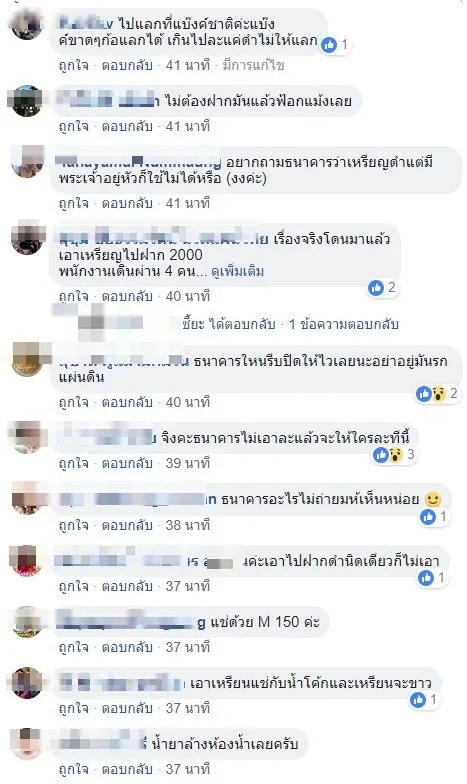This screenshot has height=784, width=467.
Task: Open like and wow reactions showing 2
Action: [x=437, y=394]
